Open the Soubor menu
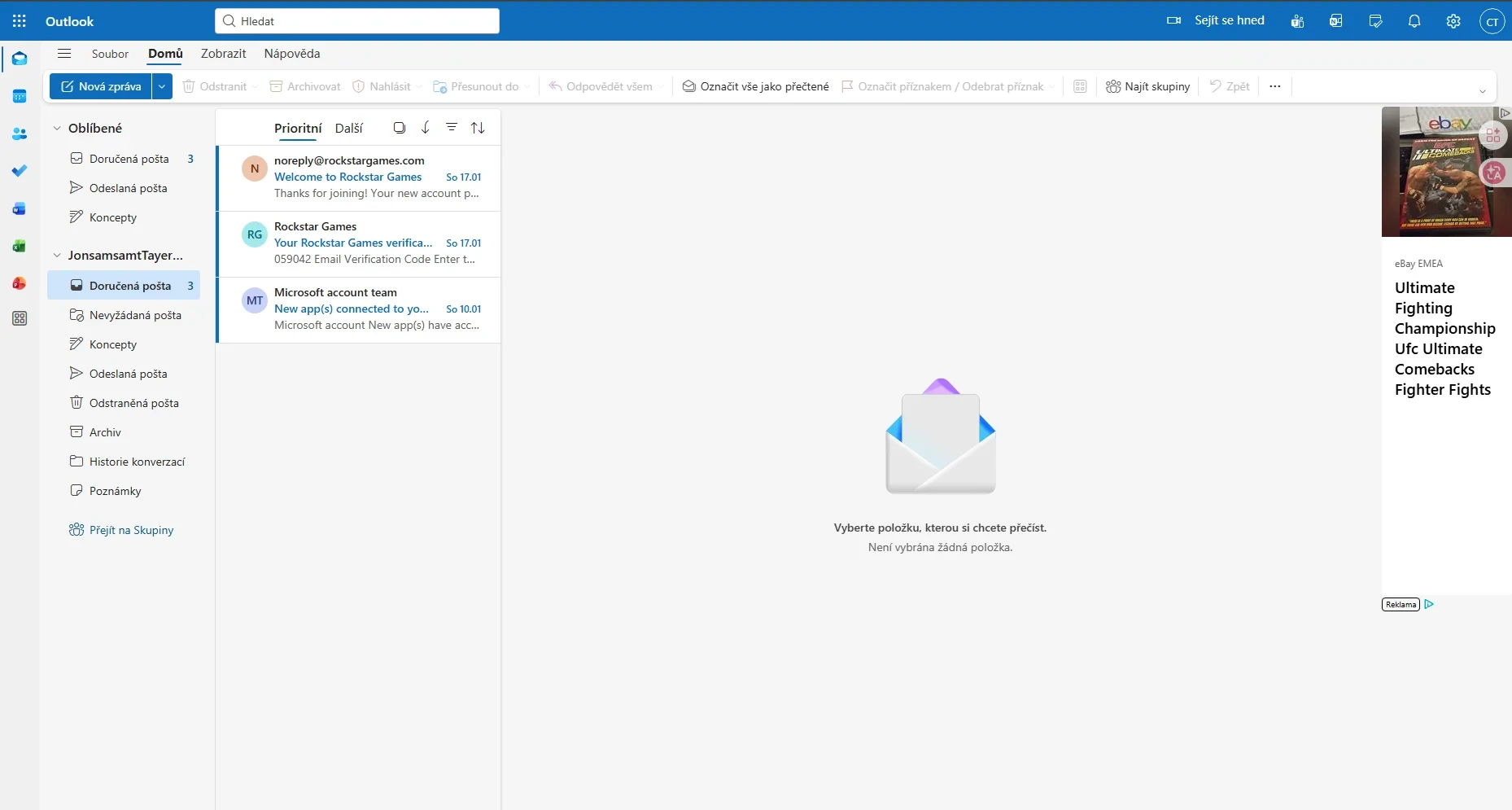The width and height of the screenshot is (1512, 810). [x=110, y=54]
